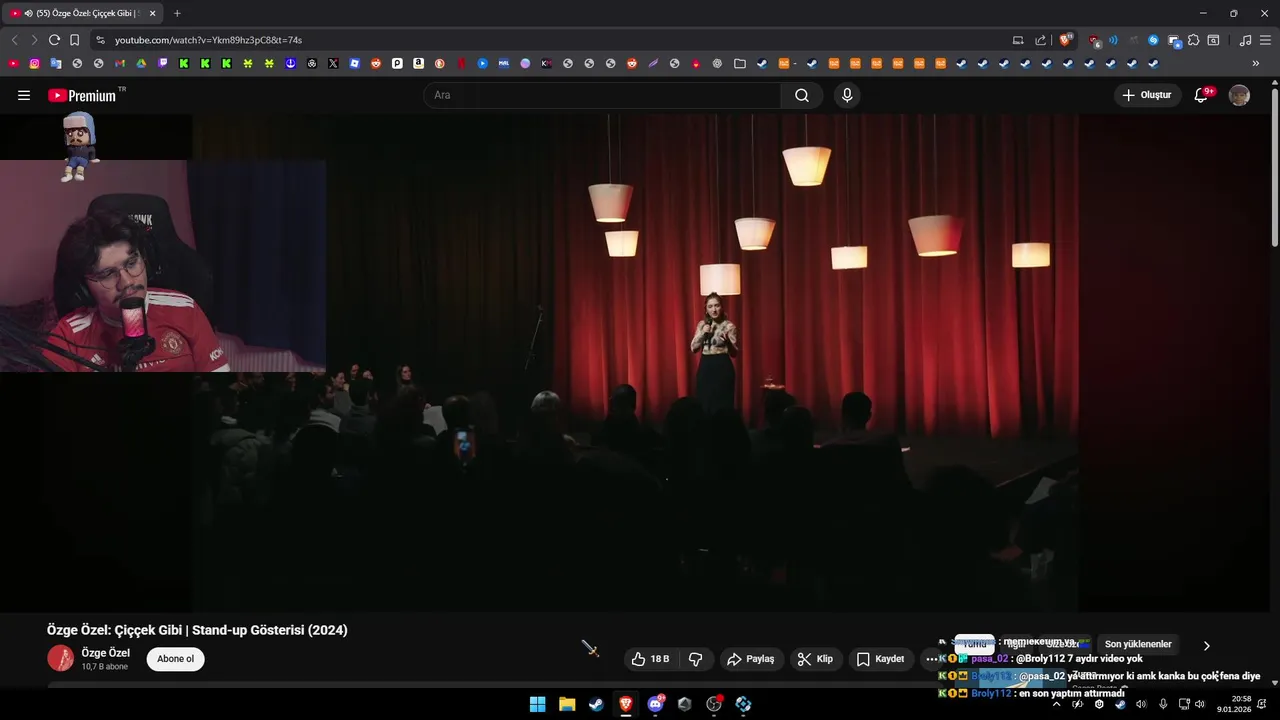Open Roblox bookmark icon
1280x720 pixels.
(x=354, y=63)
